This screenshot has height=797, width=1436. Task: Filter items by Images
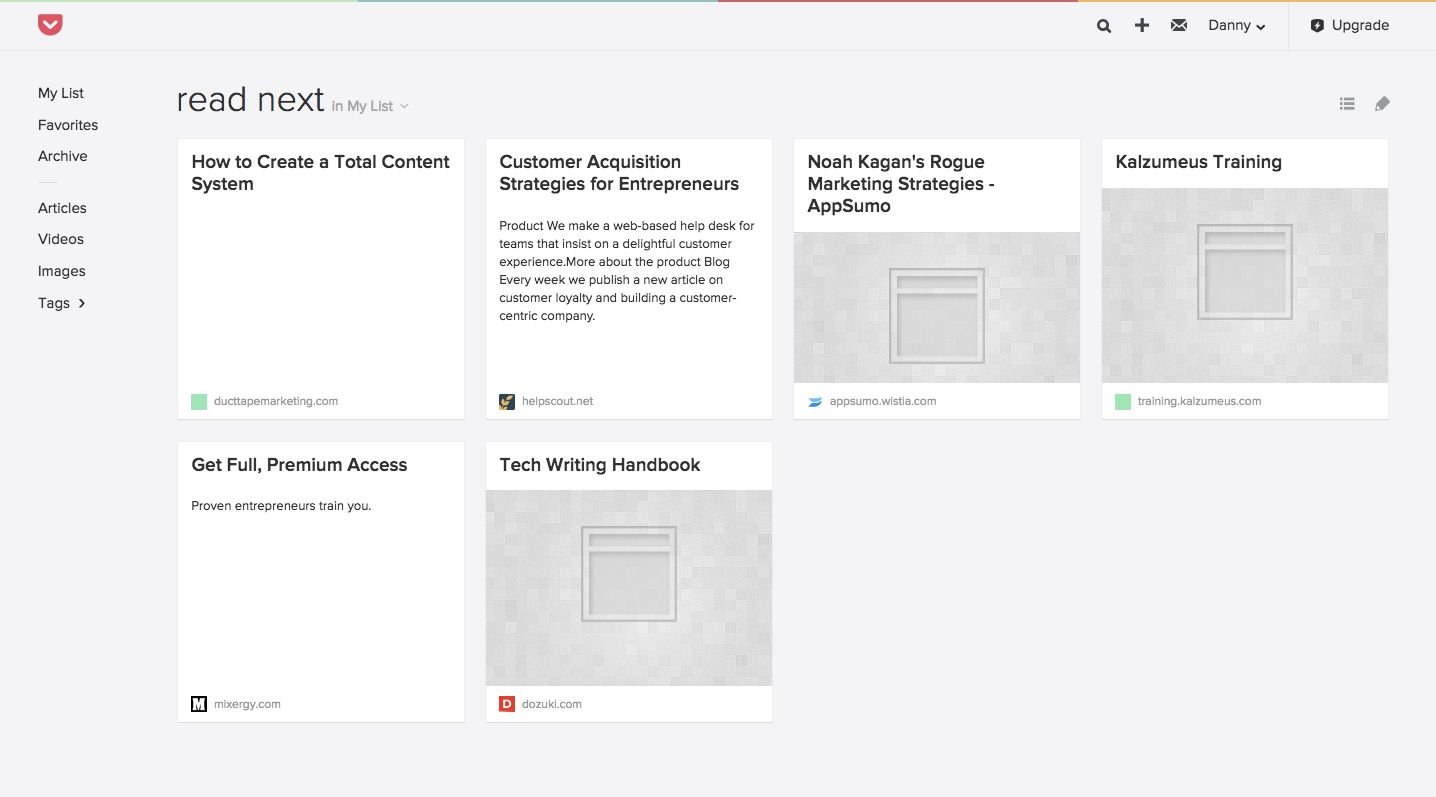tap(62, 271)
